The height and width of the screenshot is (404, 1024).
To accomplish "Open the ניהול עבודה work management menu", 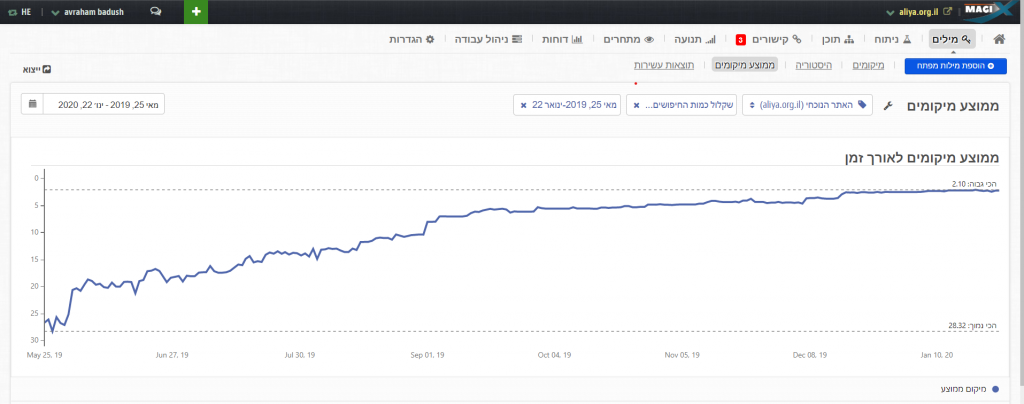I will pyautogui.click(x=488, y=39).
